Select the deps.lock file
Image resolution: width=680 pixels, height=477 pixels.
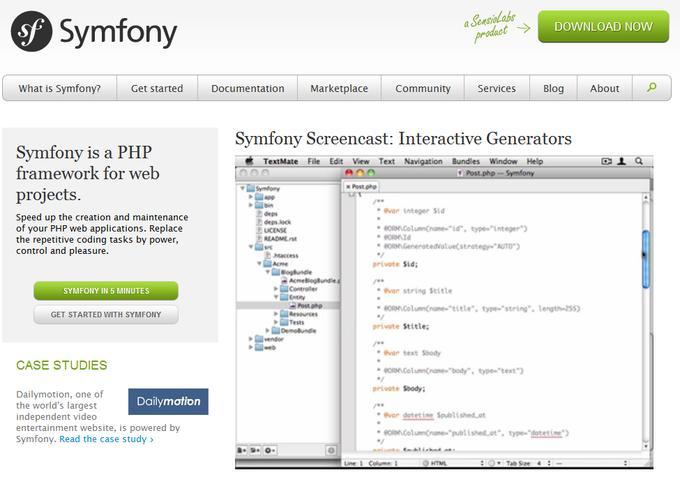[x=274, y=222]
